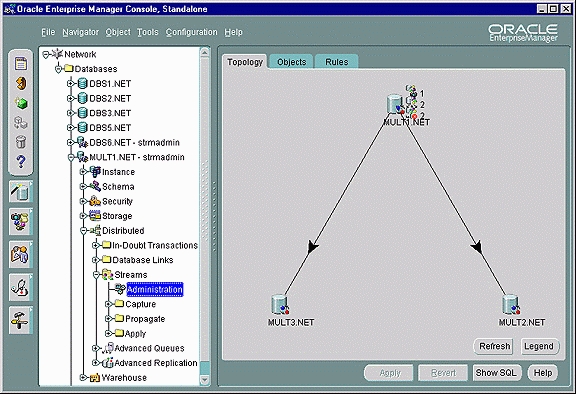Select the Administration tree item
Screen dimensions: 576x394
[155, 289]
